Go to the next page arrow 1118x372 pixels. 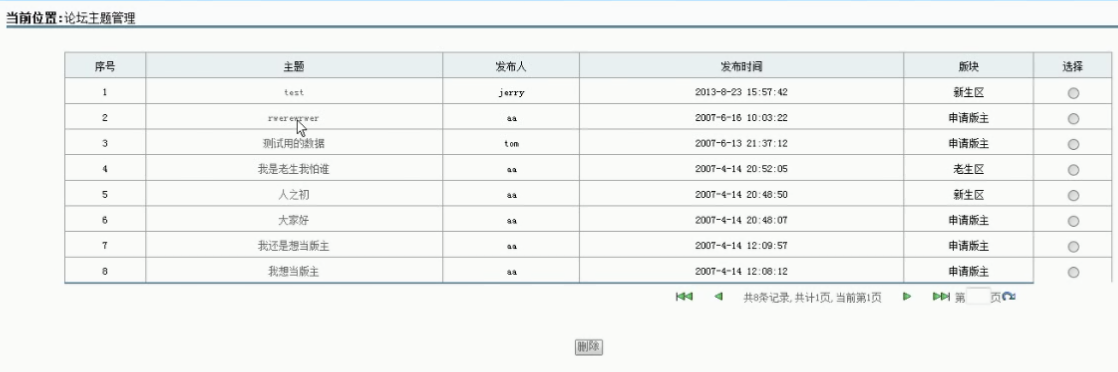907,296
